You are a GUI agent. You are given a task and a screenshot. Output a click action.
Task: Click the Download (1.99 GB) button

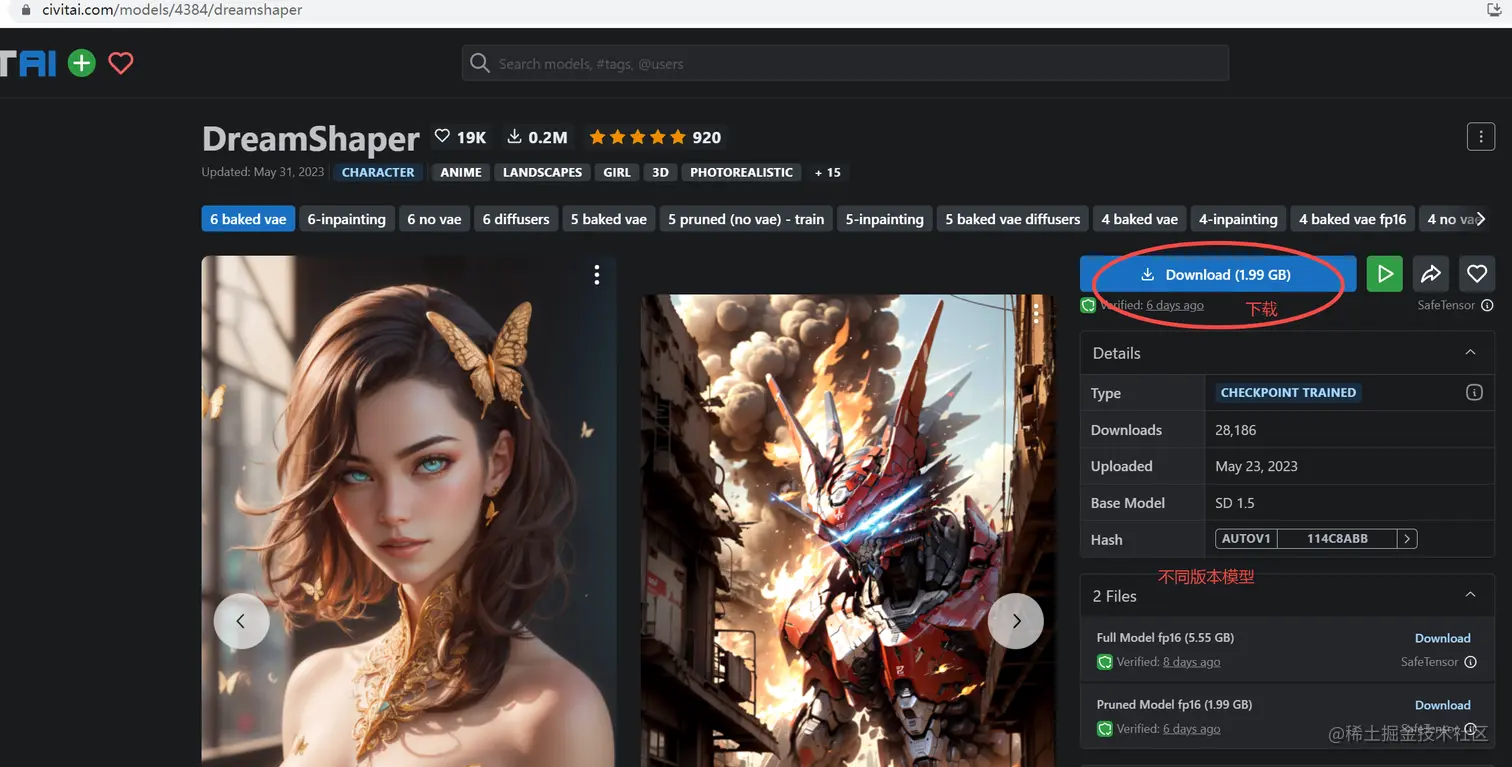coord(1218,274)
